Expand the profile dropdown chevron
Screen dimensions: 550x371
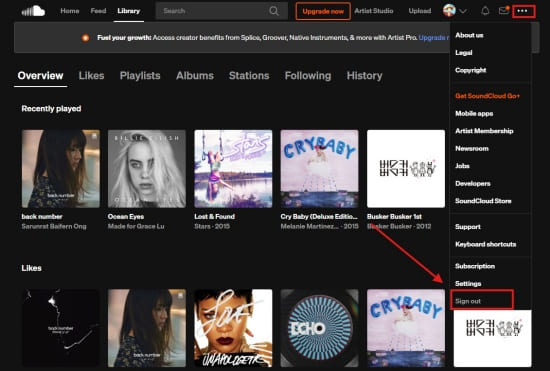463,11
